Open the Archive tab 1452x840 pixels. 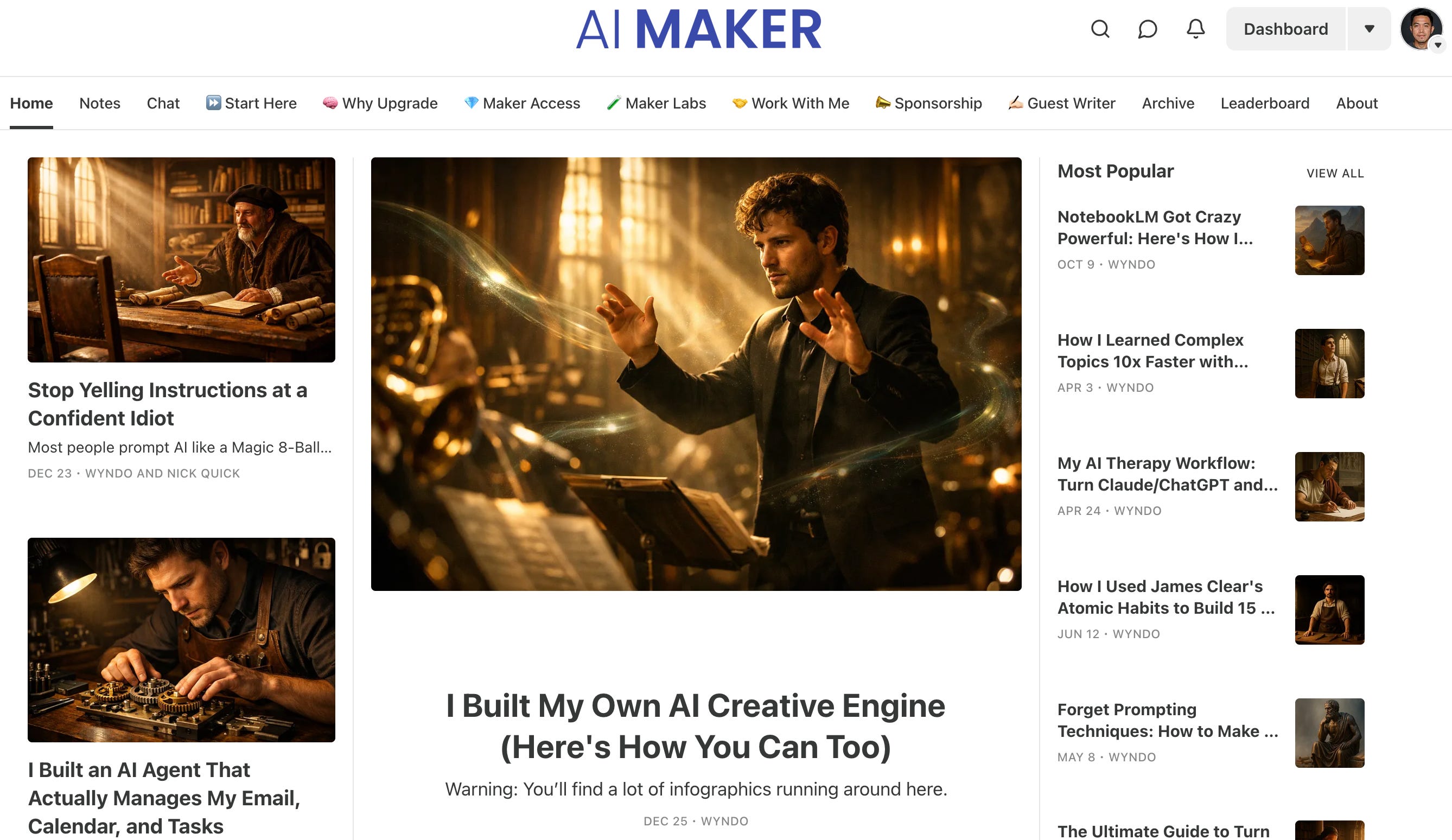tap(1168, 103)
